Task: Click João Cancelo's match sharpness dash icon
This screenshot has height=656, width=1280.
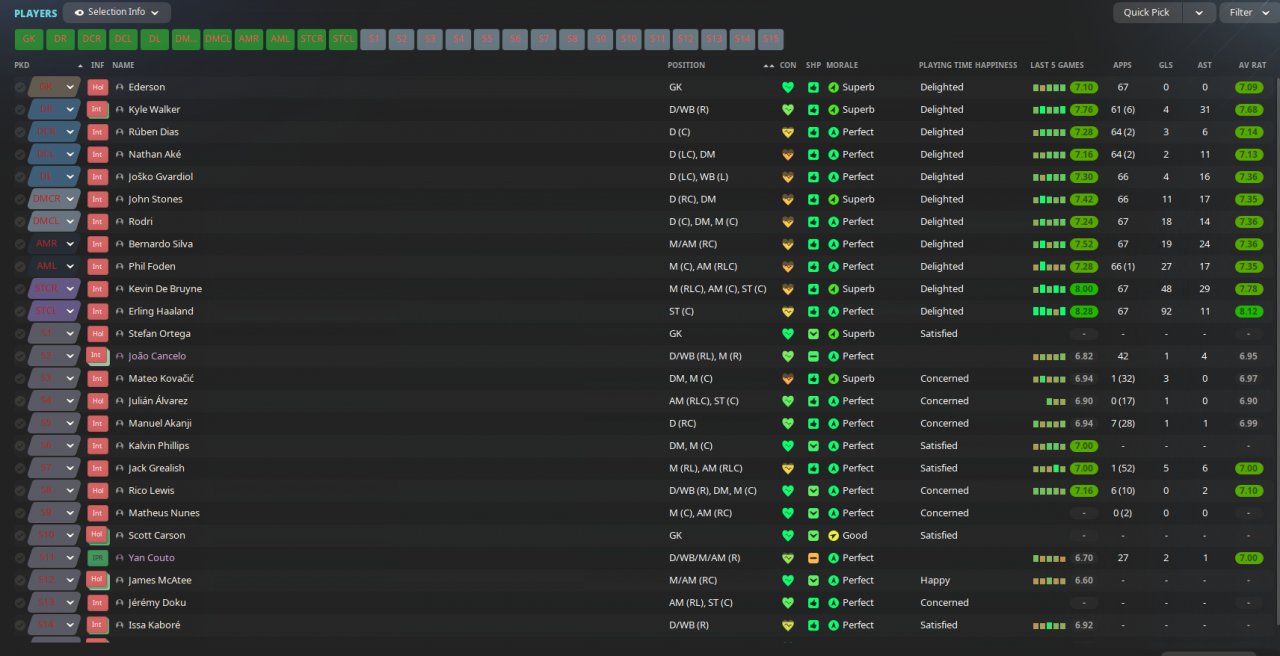Action: 813,356
